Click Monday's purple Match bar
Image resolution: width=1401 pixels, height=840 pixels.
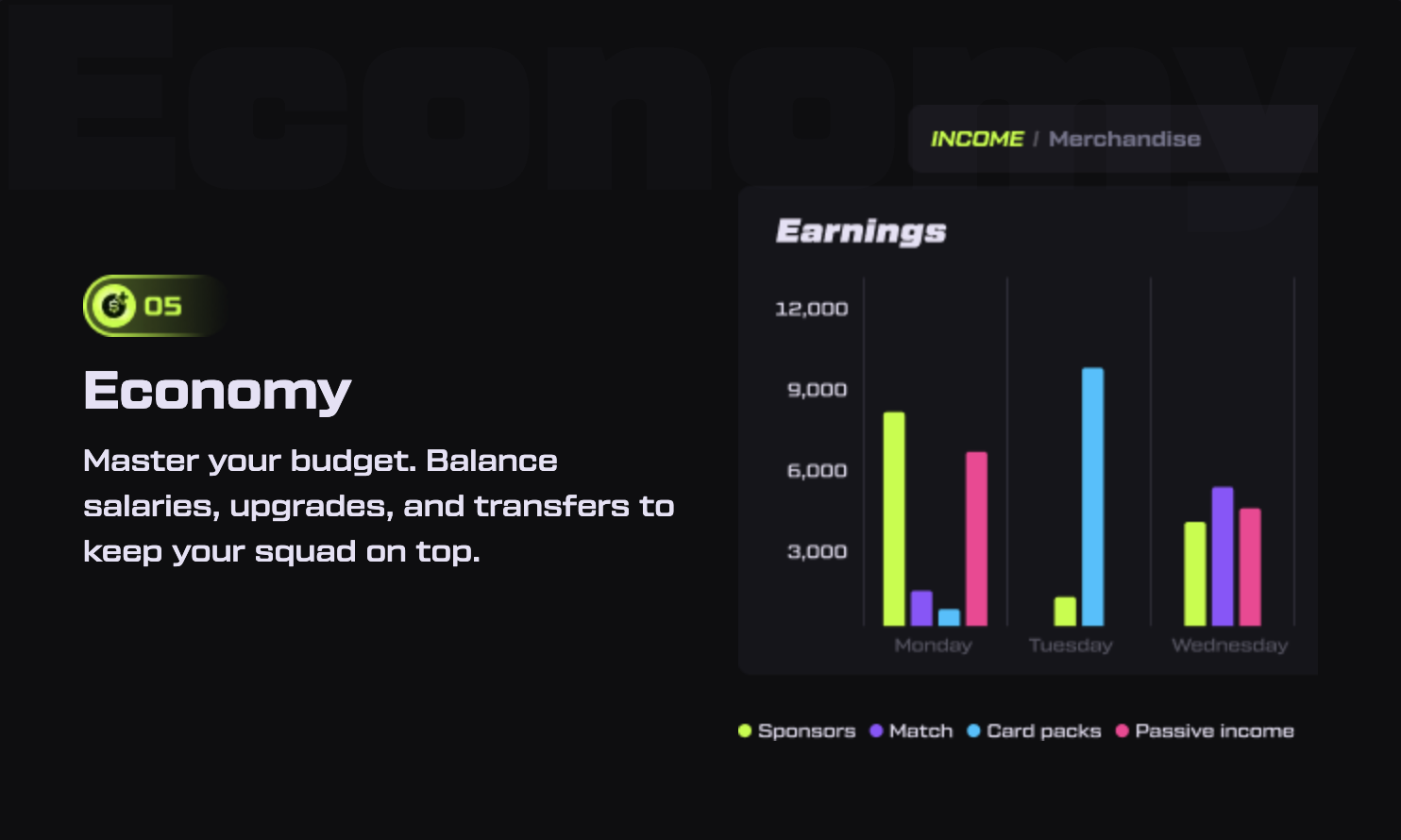[x=921, y=608]
